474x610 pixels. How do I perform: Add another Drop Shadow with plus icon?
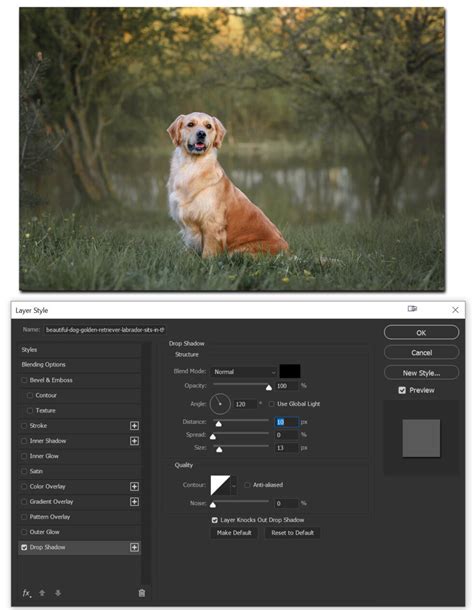coord(134,547)
